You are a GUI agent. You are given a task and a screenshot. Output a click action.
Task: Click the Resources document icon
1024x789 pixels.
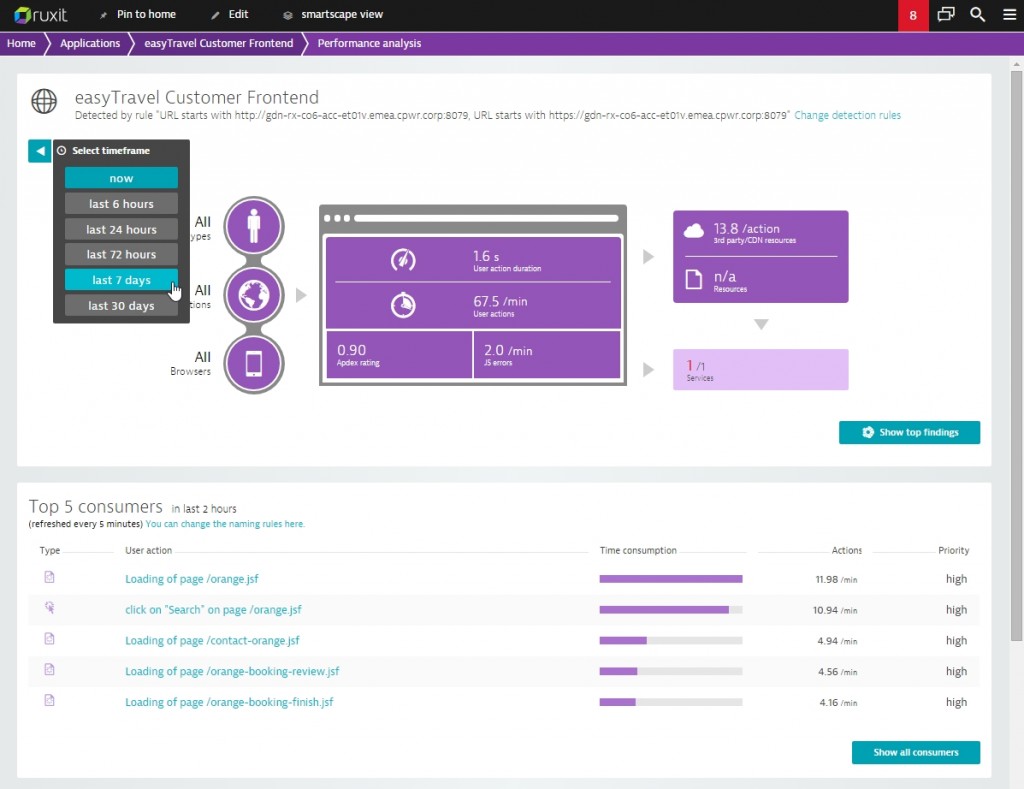(694, 280)
